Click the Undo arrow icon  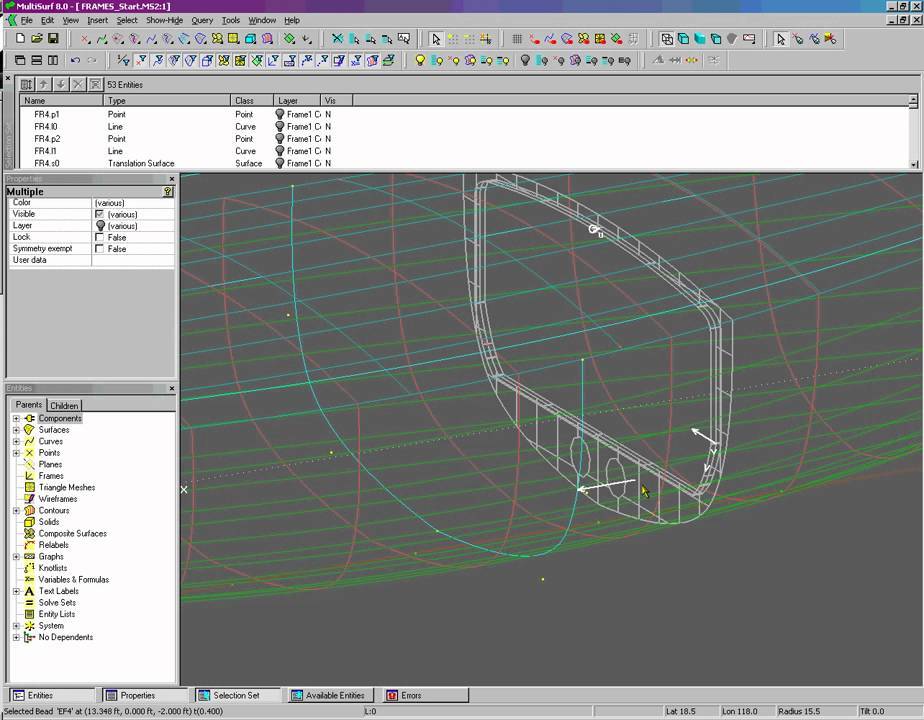click(x=75, y=60)
